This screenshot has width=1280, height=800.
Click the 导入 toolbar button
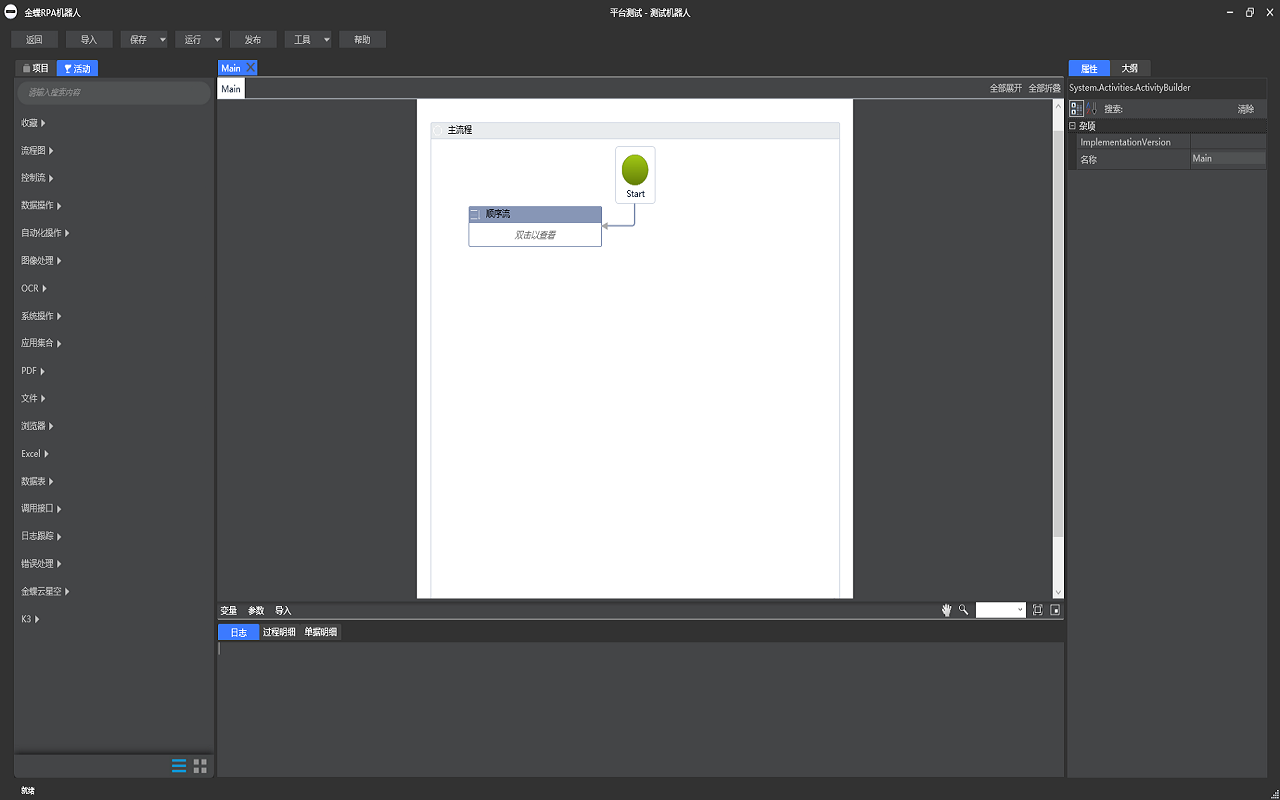tap(89, 40)
